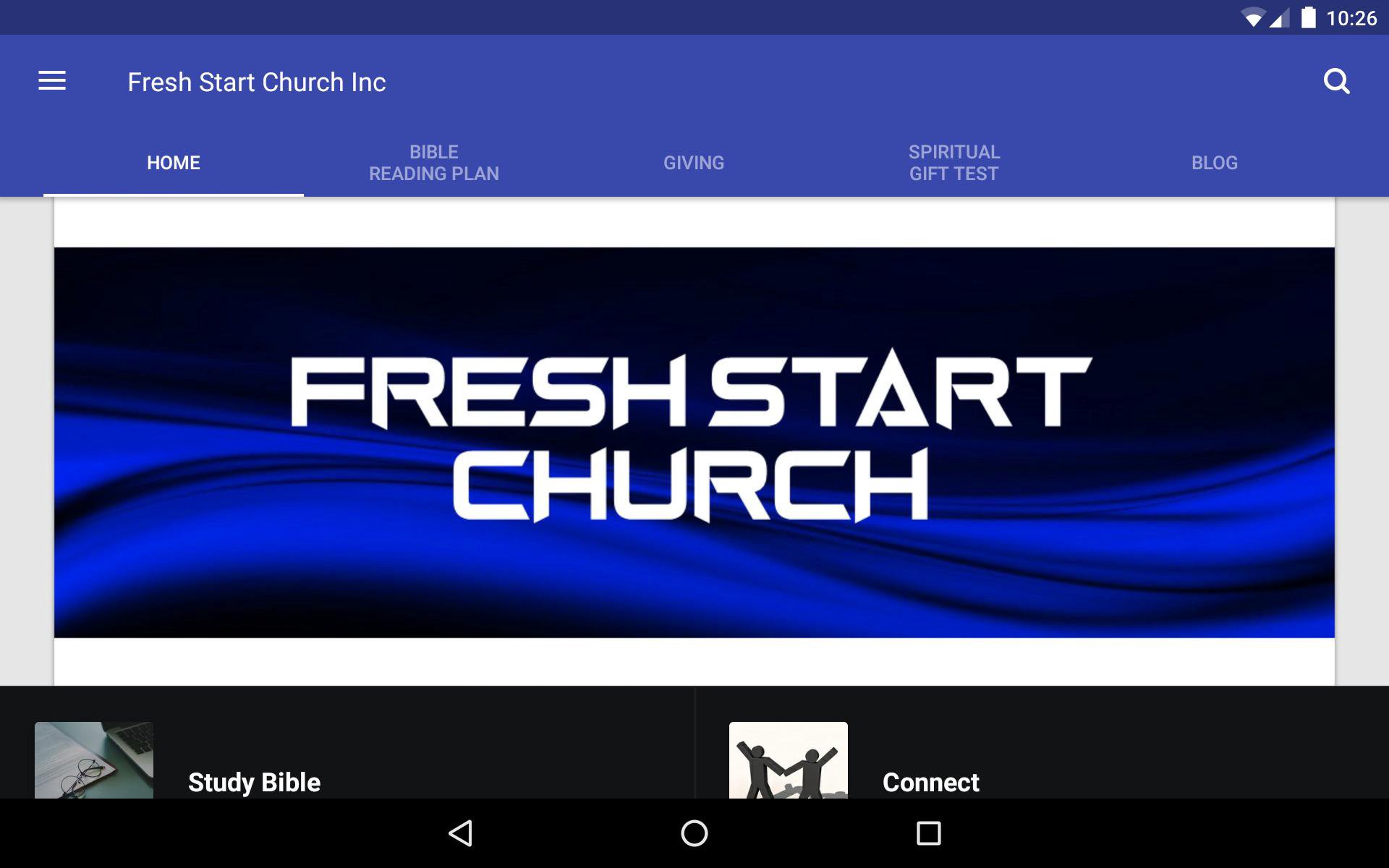Switch to the Home tab
1389x868 pixels.
point(174,163)
